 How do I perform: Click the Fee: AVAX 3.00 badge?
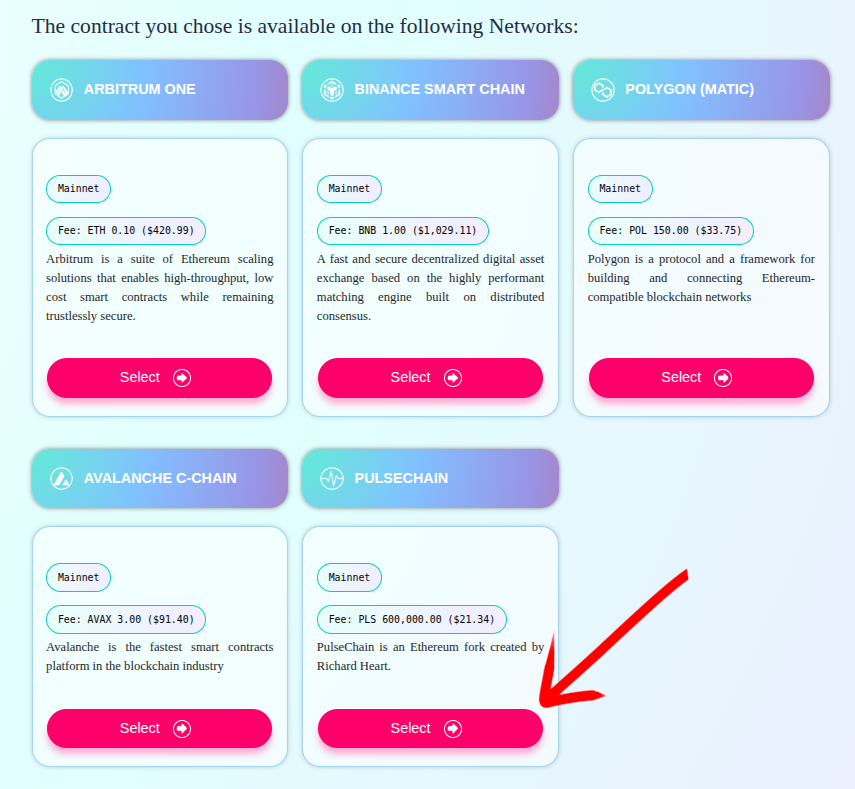[x=125, y=619]
